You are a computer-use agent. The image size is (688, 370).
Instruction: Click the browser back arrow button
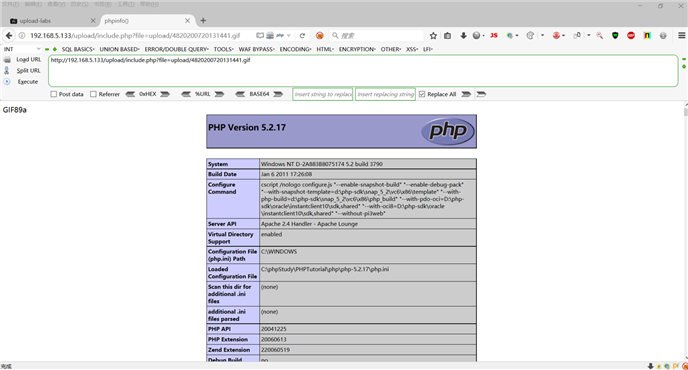(9, 36)
